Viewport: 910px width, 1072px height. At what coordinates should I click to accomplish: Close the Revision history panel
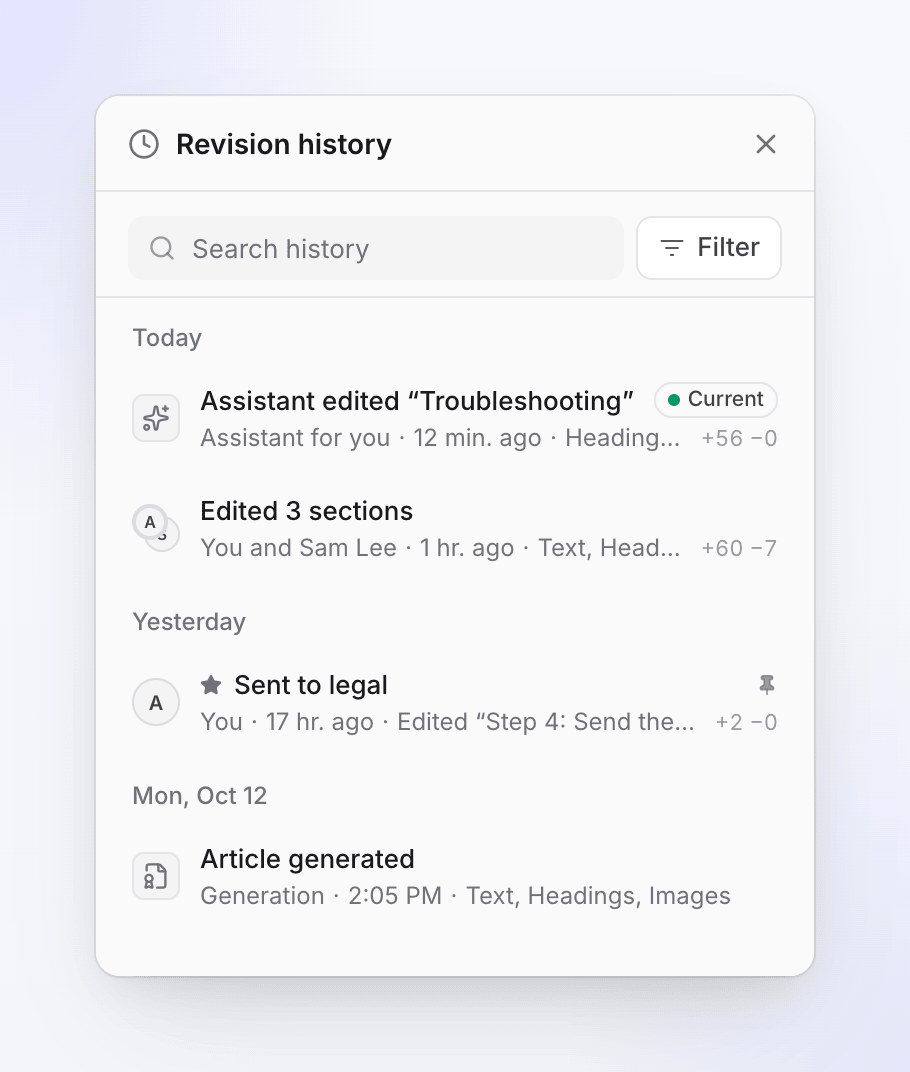pyautogui.click(x=766, y=144)
